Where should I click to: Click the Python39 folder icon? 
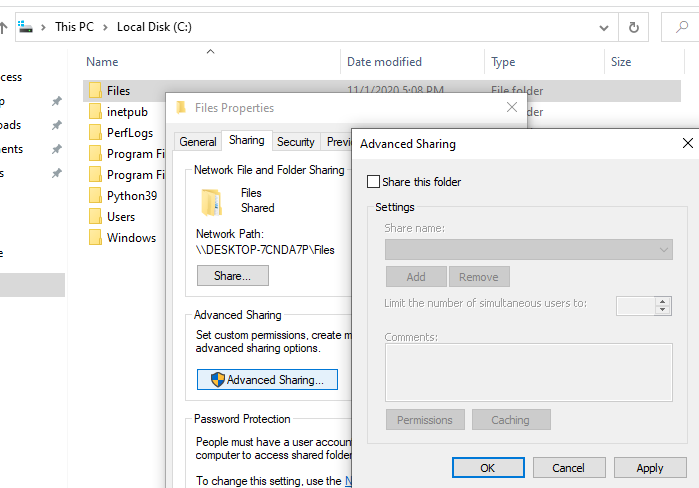pos(95,196)
